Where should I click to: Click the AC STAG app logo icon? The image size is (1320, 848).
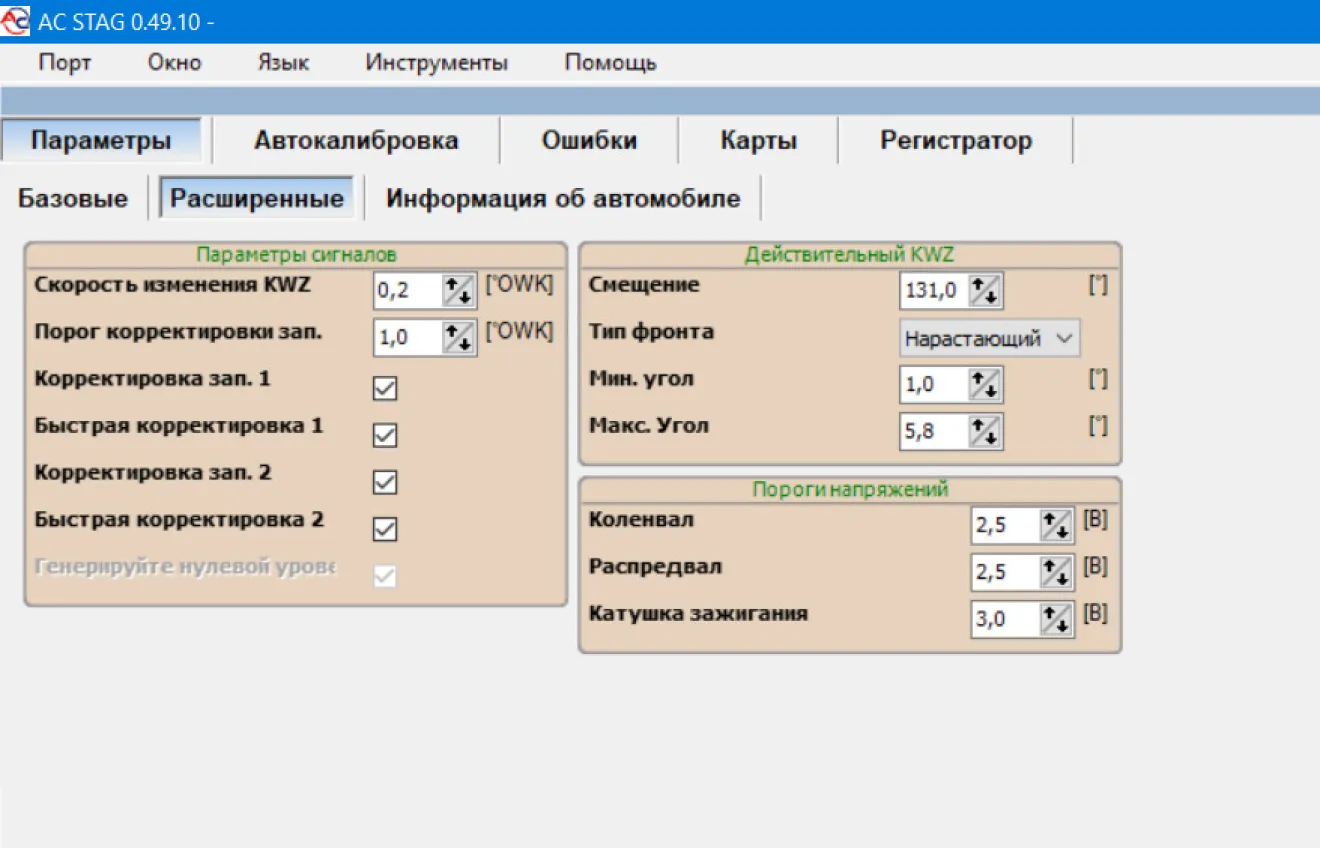[15, 21]
